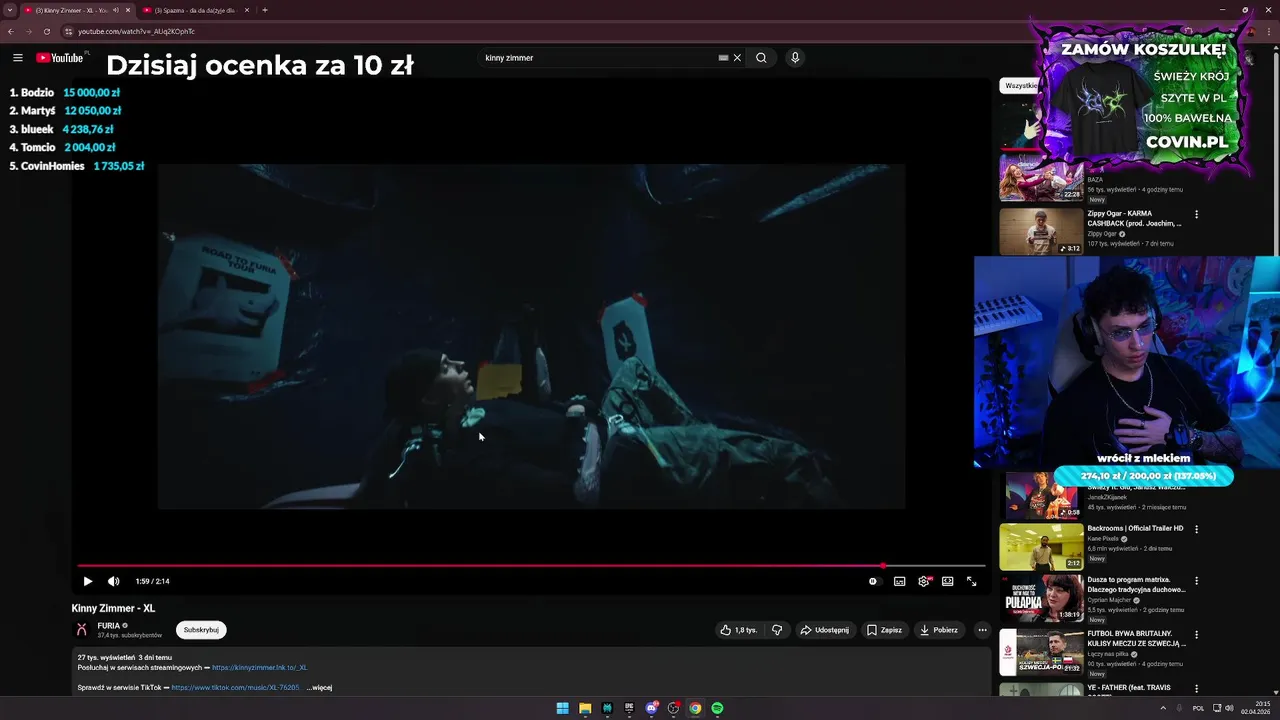Screen dimensions: 1280x720
Task: Dislike the video
Action: 777,630
